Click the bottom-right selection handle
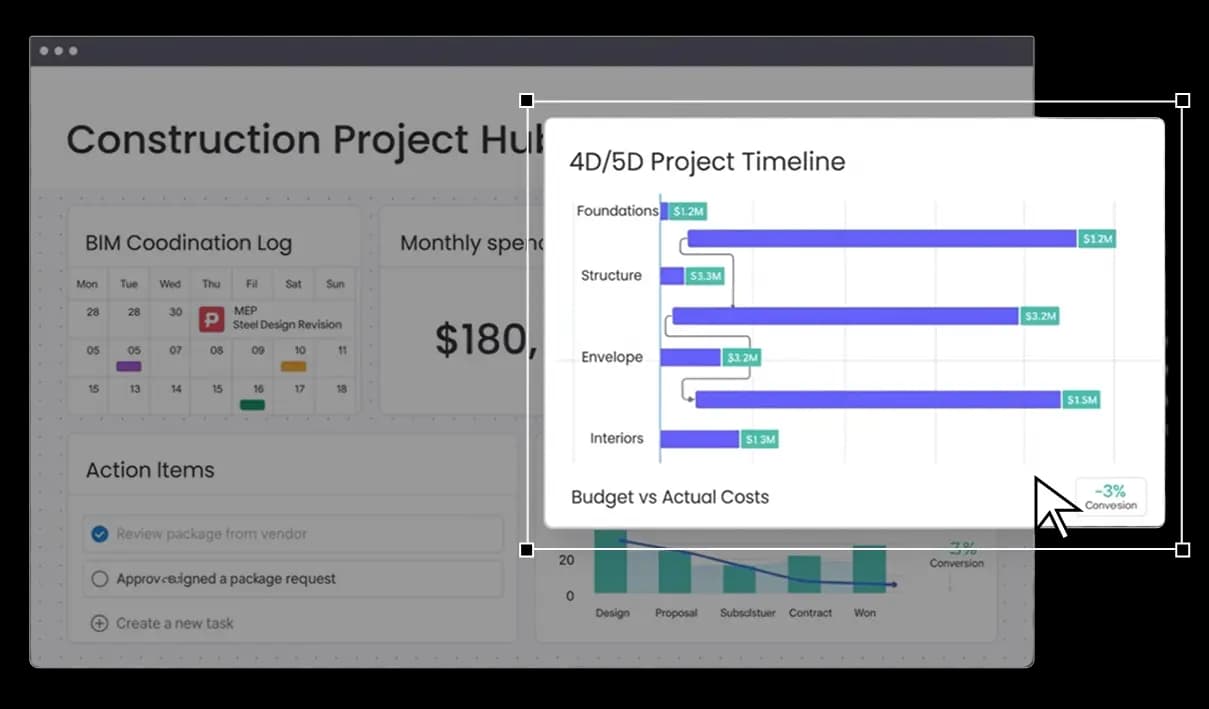The height and width of the screenshot is (709, 1209). (x=1182, y=549)
